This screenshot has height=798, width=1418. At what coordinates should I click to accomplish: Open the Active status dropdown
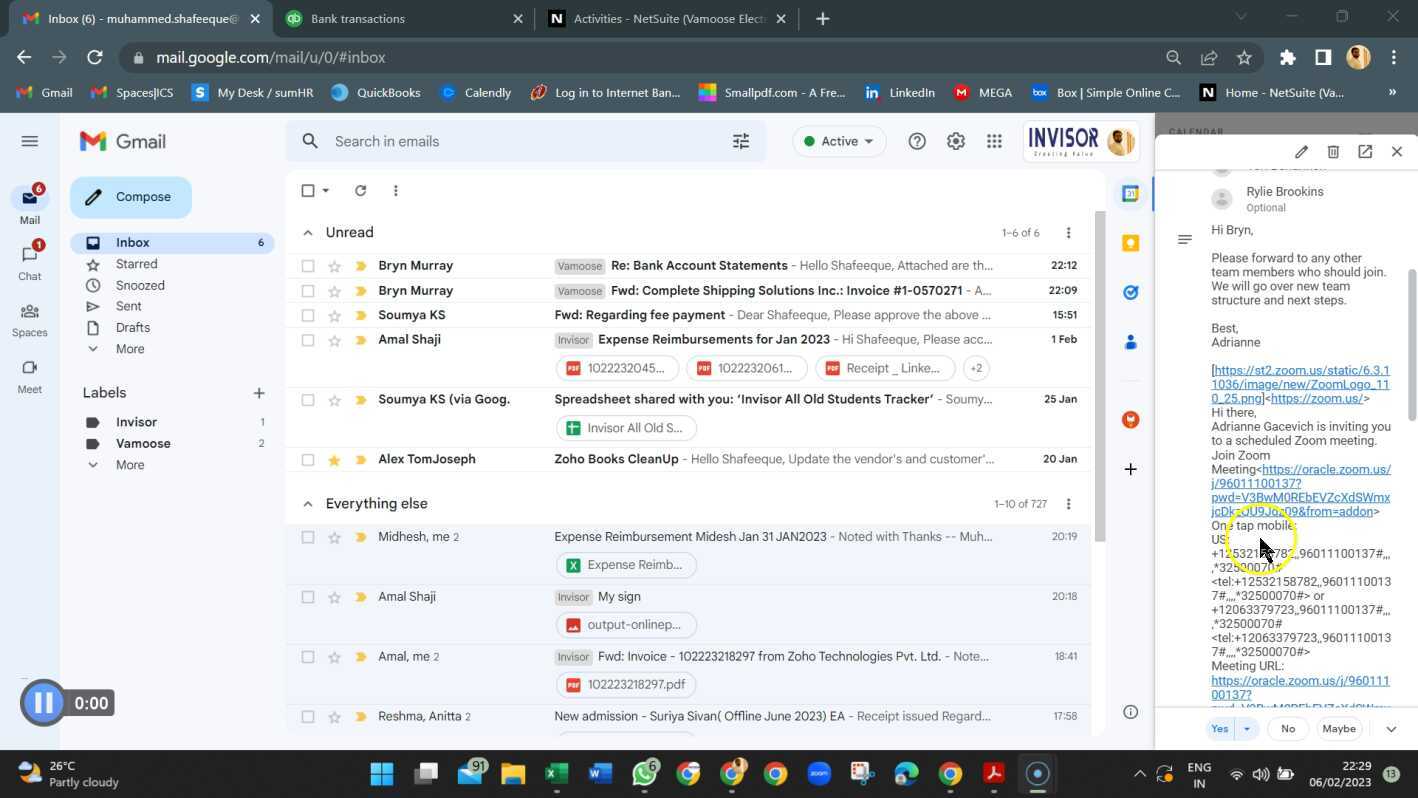click(x=838, y=141)
